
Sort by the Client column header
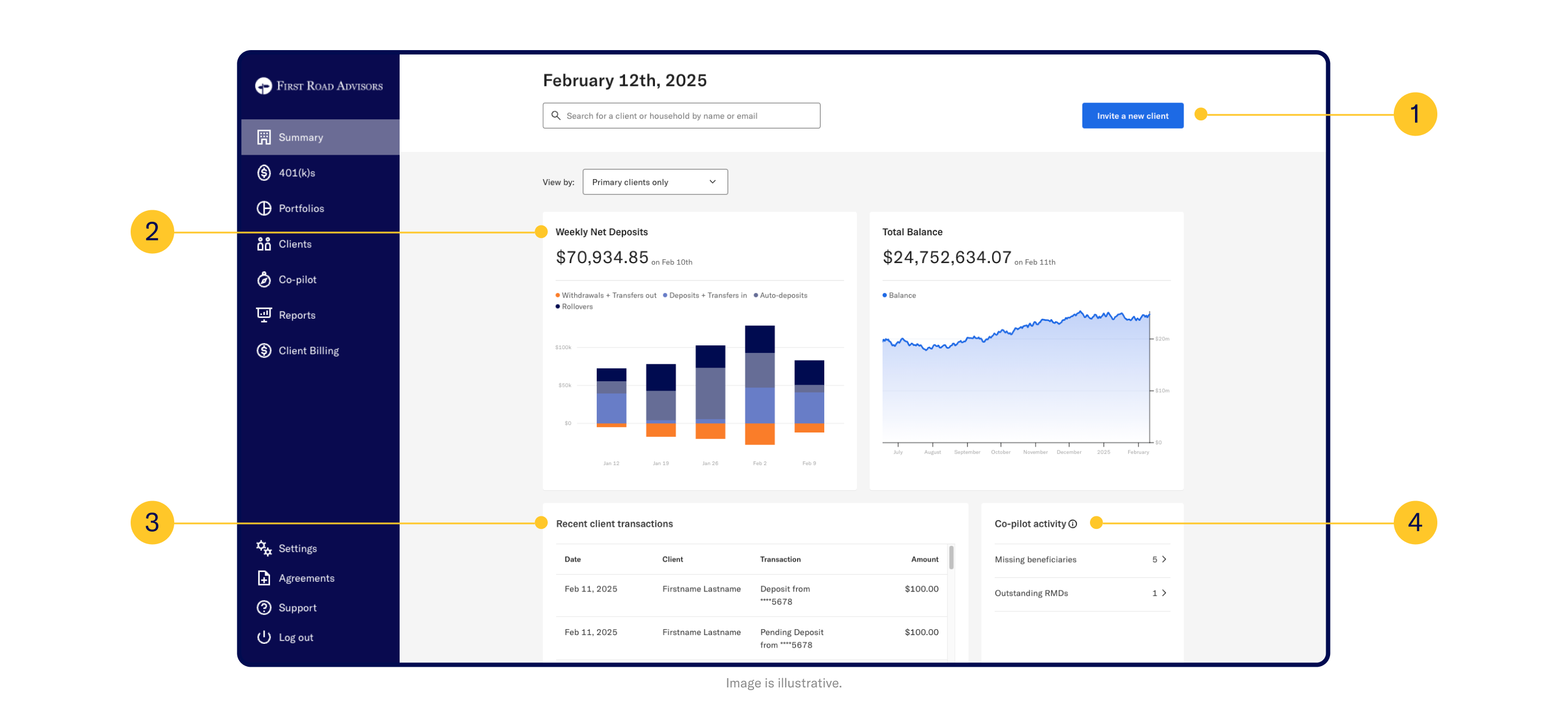tap(672, 559)
